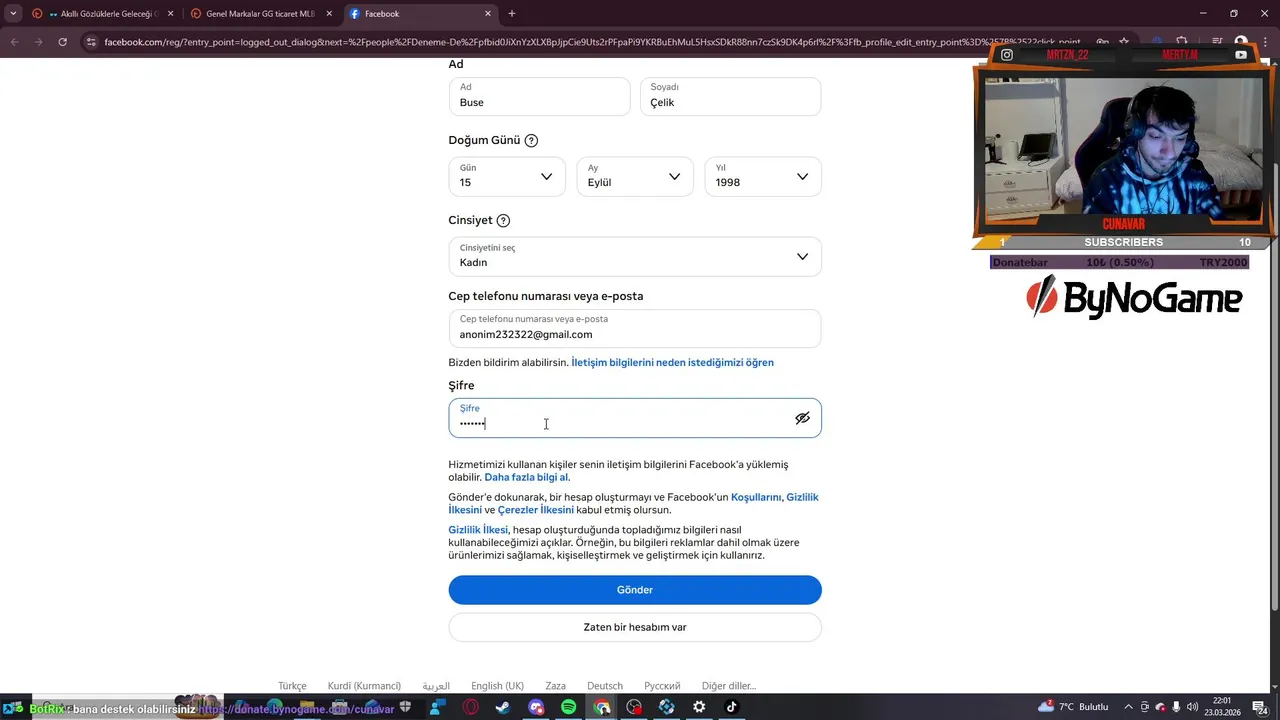Open TikTok from the taskbar
1280x720 pixels.
tap(731, 707)
